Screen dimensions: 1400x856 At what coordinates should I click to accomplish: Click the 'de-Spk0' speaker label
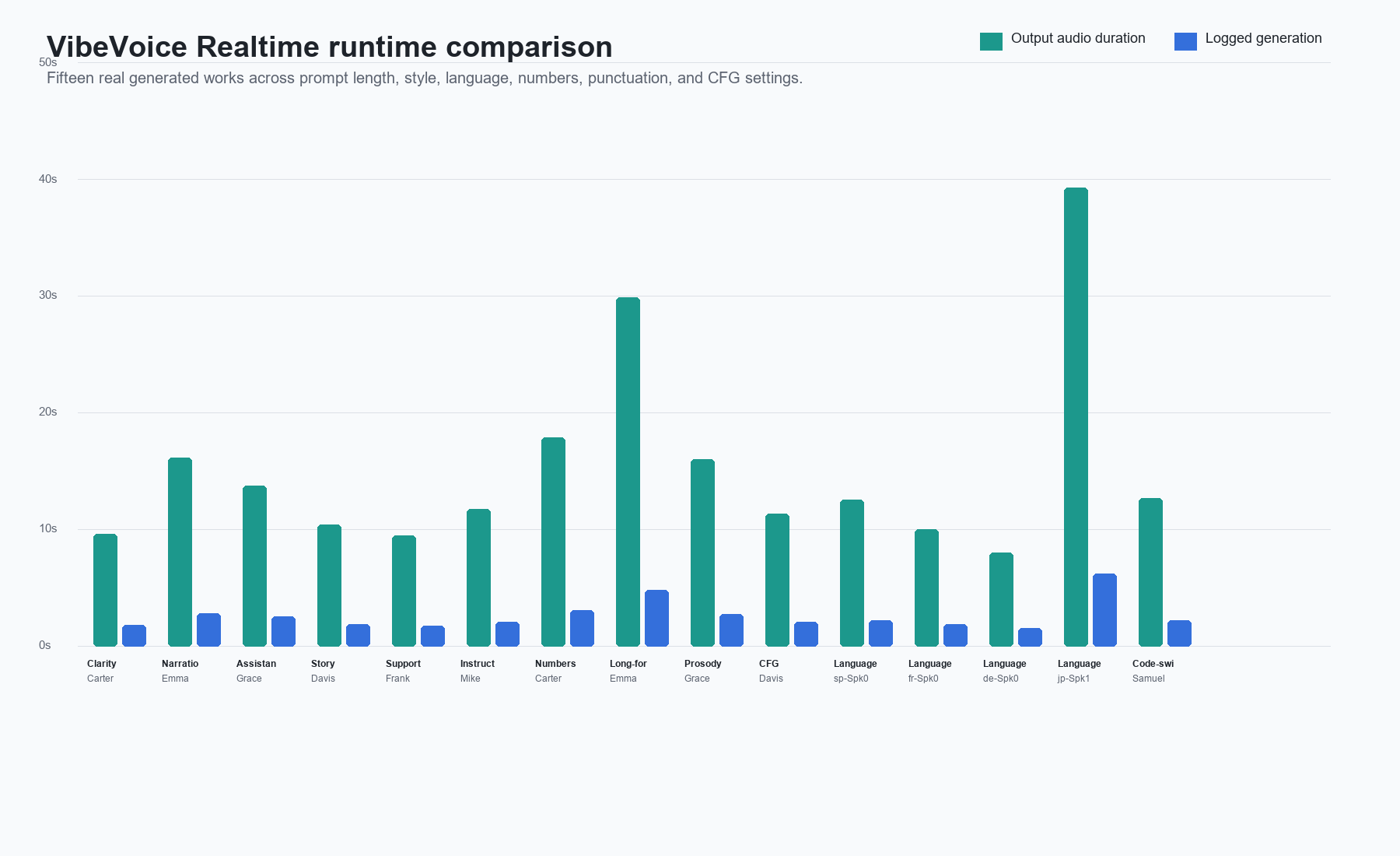click(x=1000, y=679)
